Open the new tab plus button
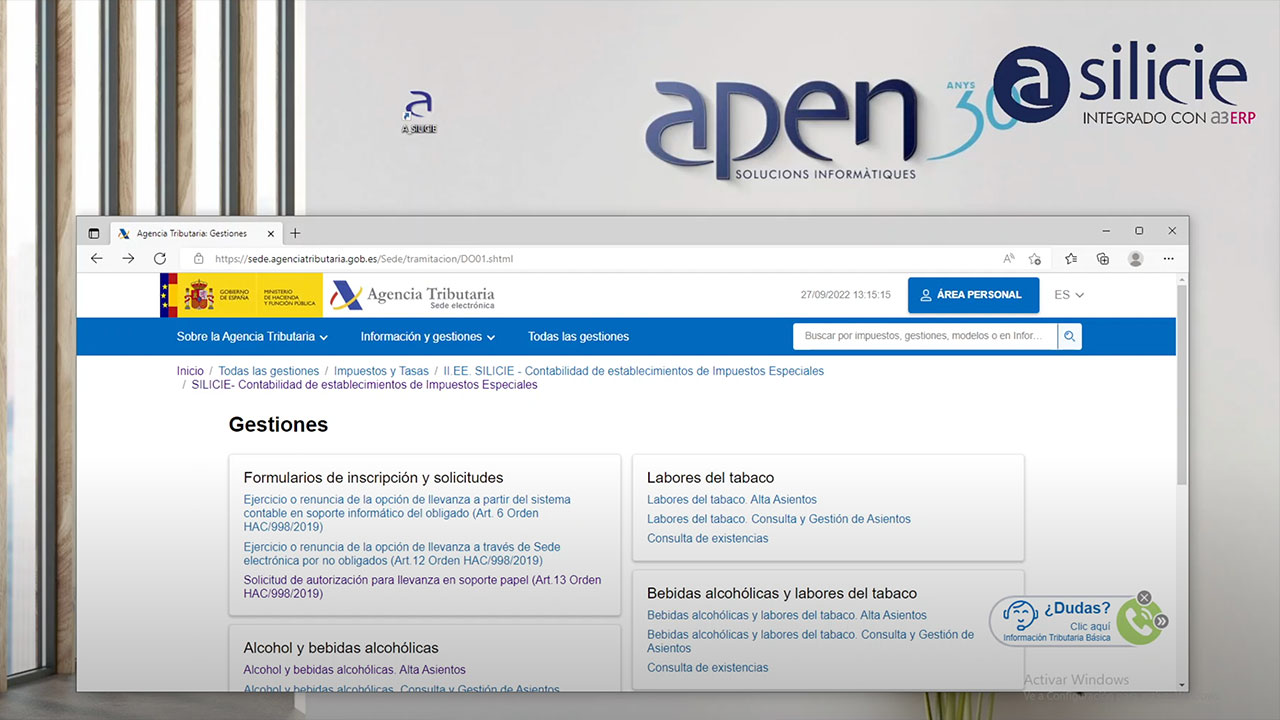Viewport: 1280px width, 720px height. 295,233
